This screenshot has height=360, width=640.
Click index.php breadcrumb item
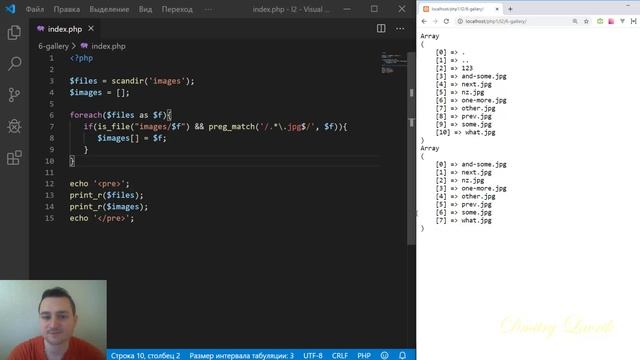(x=103, y=46)
